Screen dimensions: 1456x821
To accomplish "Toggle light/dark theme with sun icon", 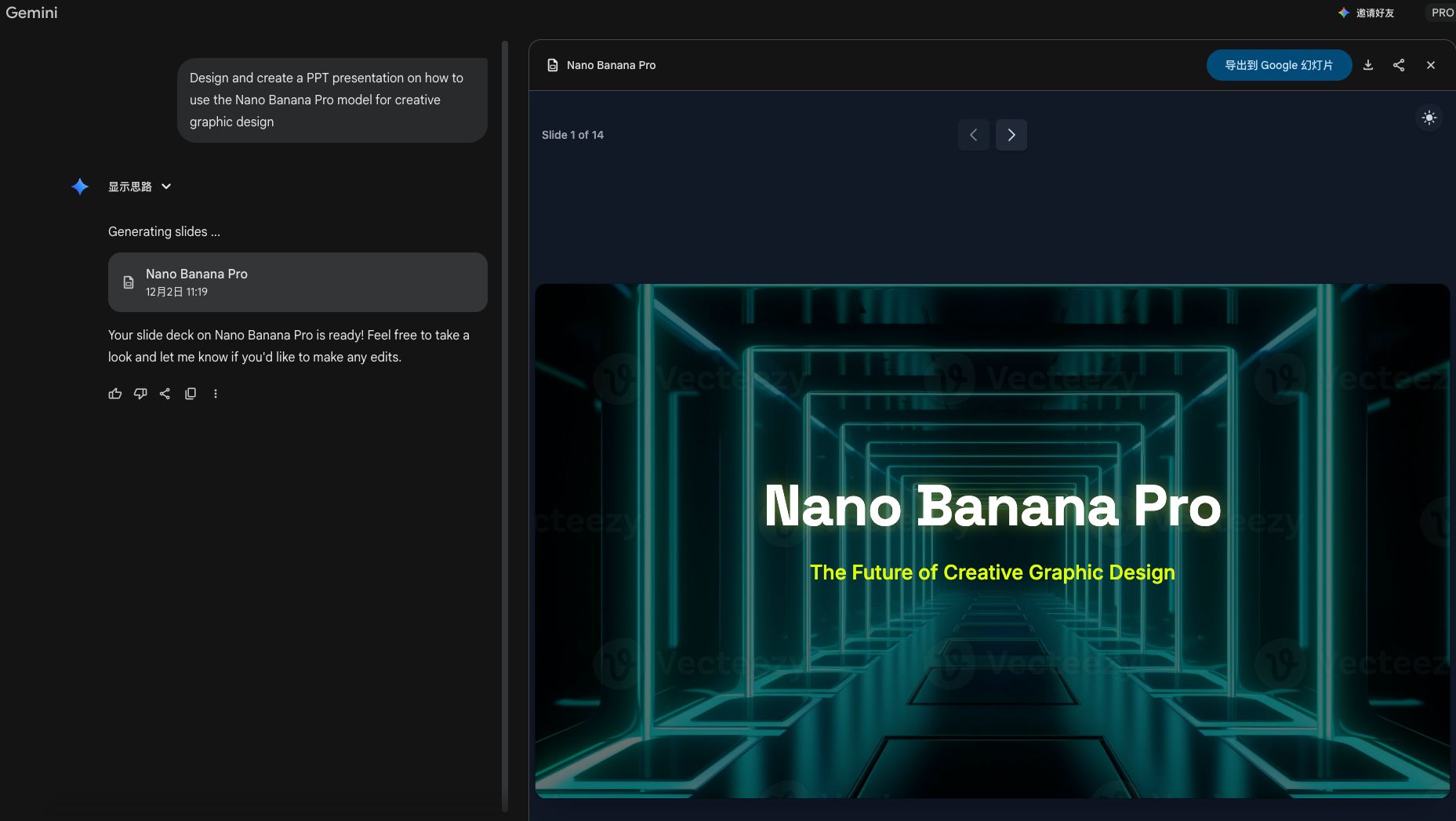I will 1429,118.
